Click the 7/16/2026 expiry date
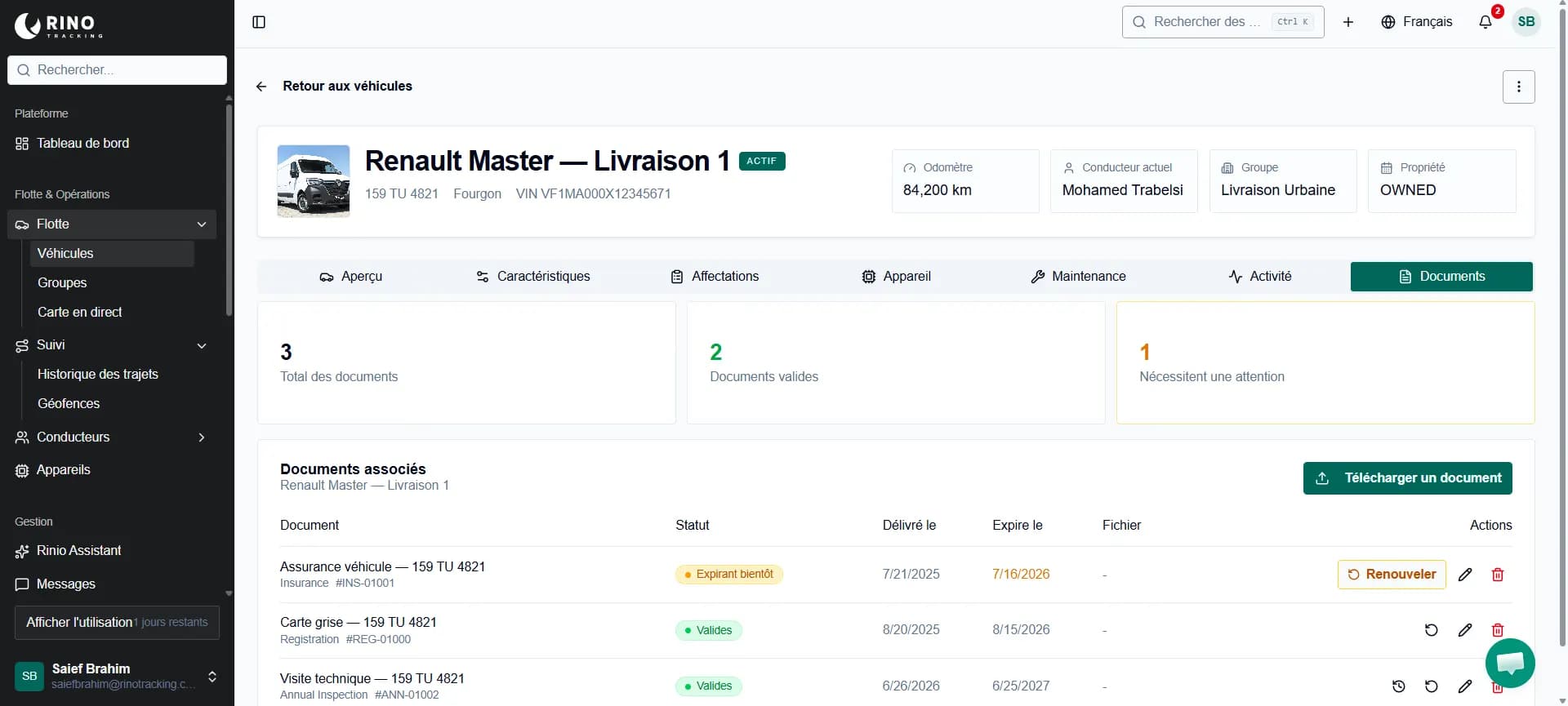This screenshot has width=1568, height=706. pyautogui.click(x=1021, y=575)
